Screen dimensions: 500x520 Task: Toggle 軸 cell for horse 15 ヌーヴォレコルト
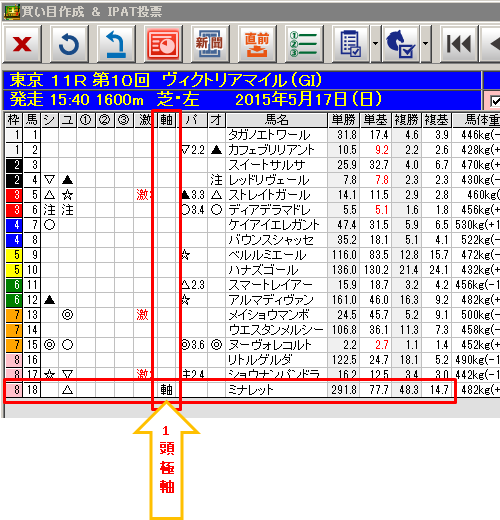166,345
